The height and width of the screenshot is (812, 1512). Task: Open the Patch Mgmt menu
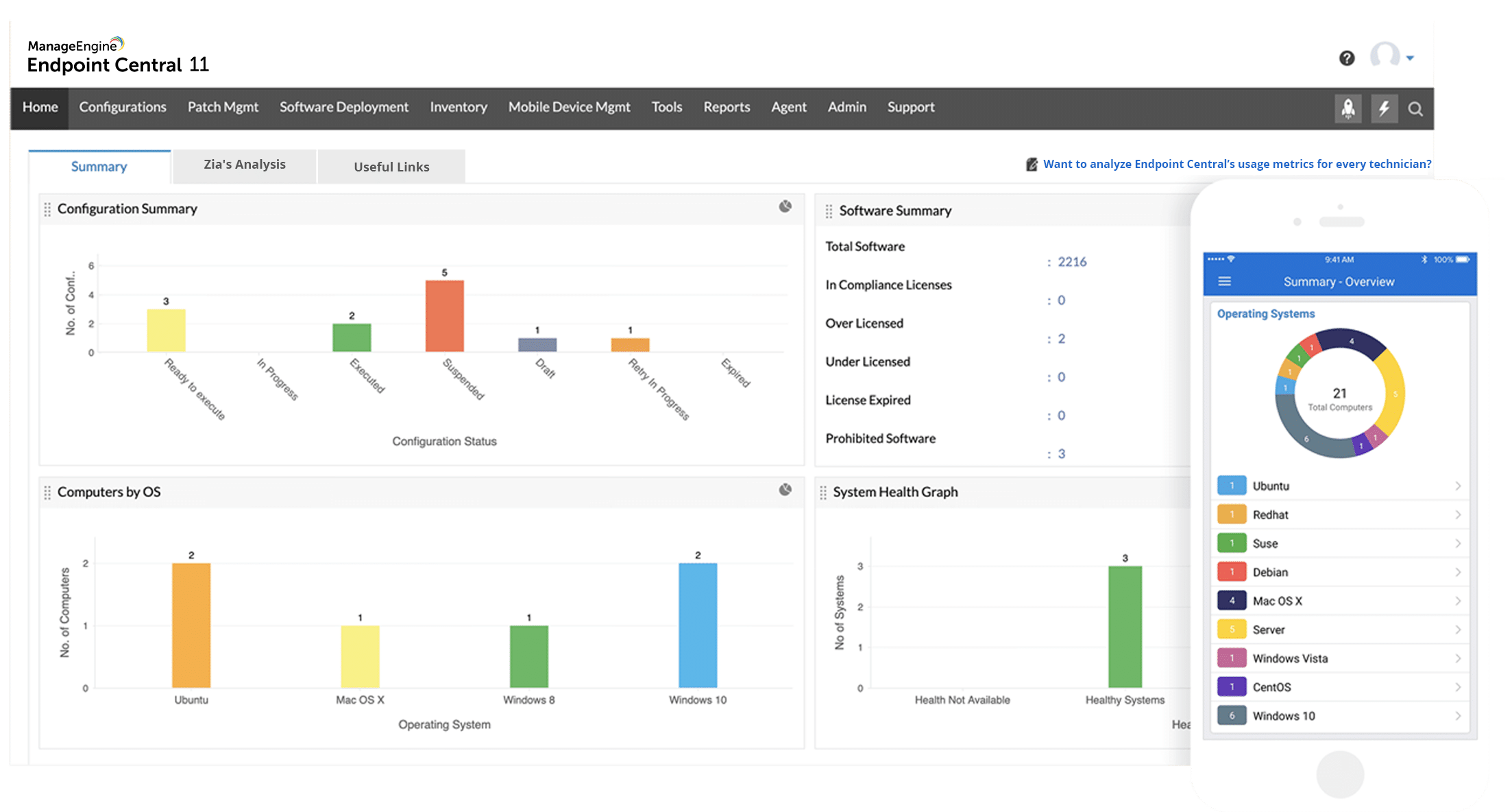[223, 108]
